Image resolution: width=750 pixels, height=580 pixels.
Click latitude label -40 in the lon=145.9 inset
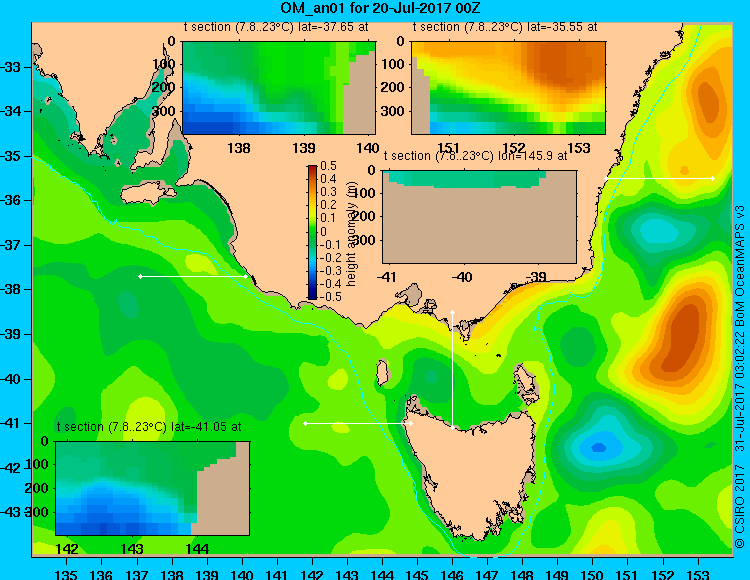[x=462, y=277]
